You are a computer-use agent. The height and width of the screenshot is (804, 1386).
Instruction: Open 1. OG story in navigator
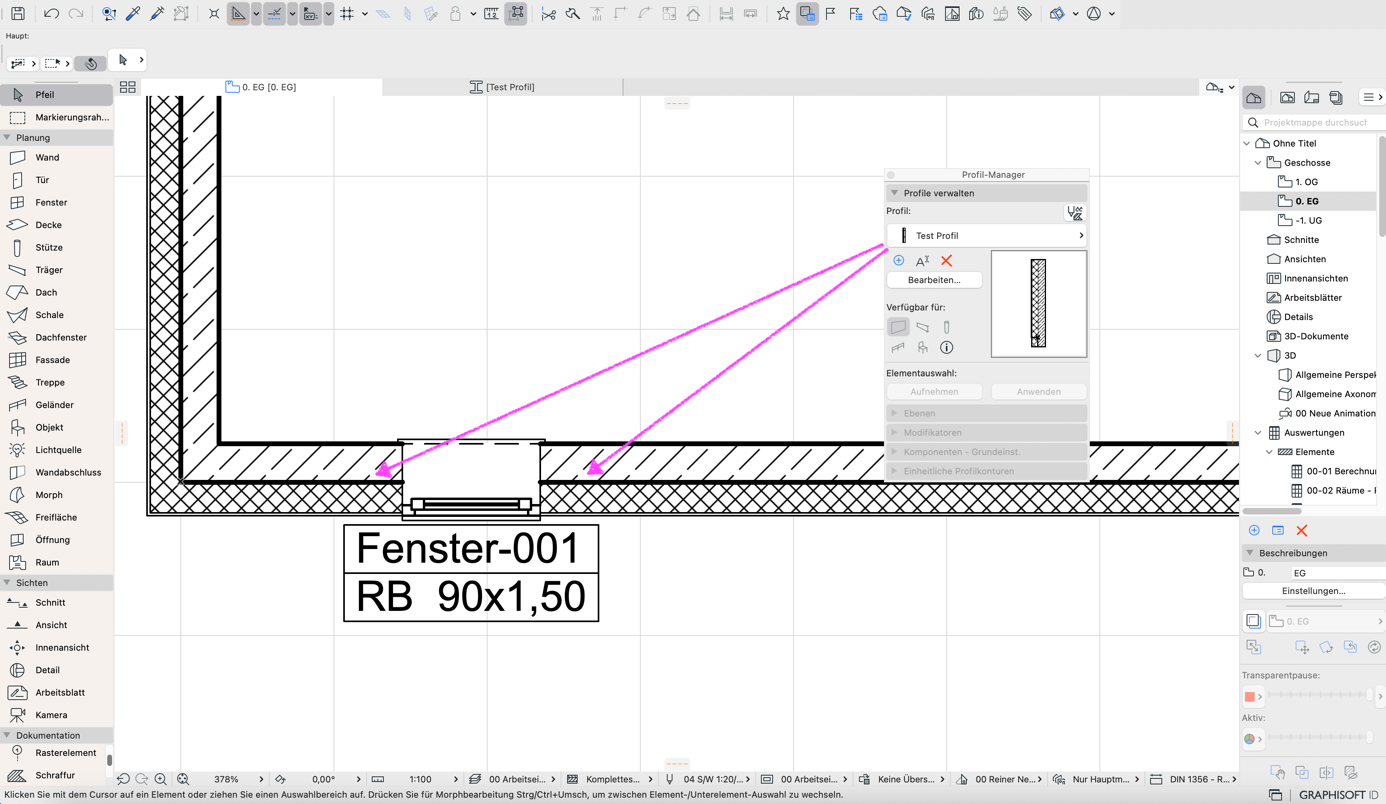pos(1306,182)
